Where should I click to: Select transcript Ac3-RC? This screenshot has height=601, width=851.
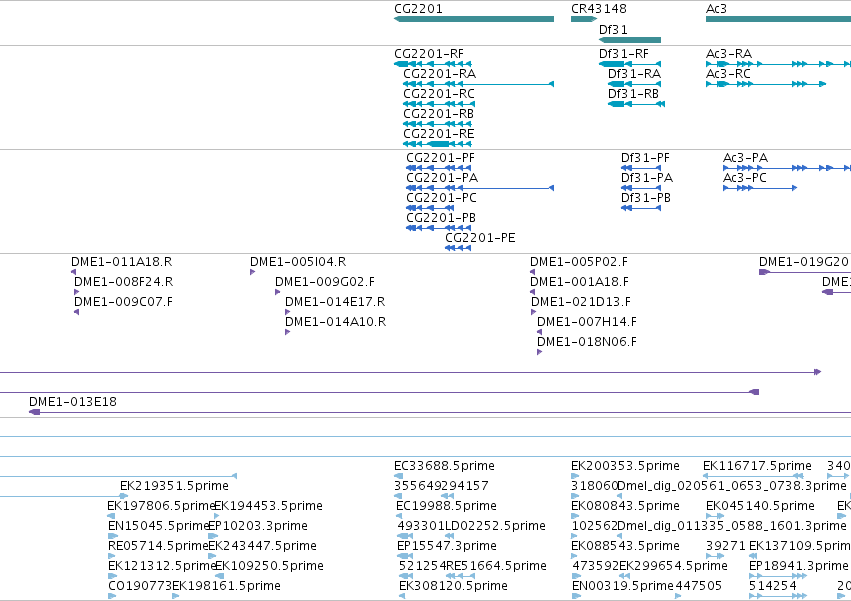tap(766, 84)
